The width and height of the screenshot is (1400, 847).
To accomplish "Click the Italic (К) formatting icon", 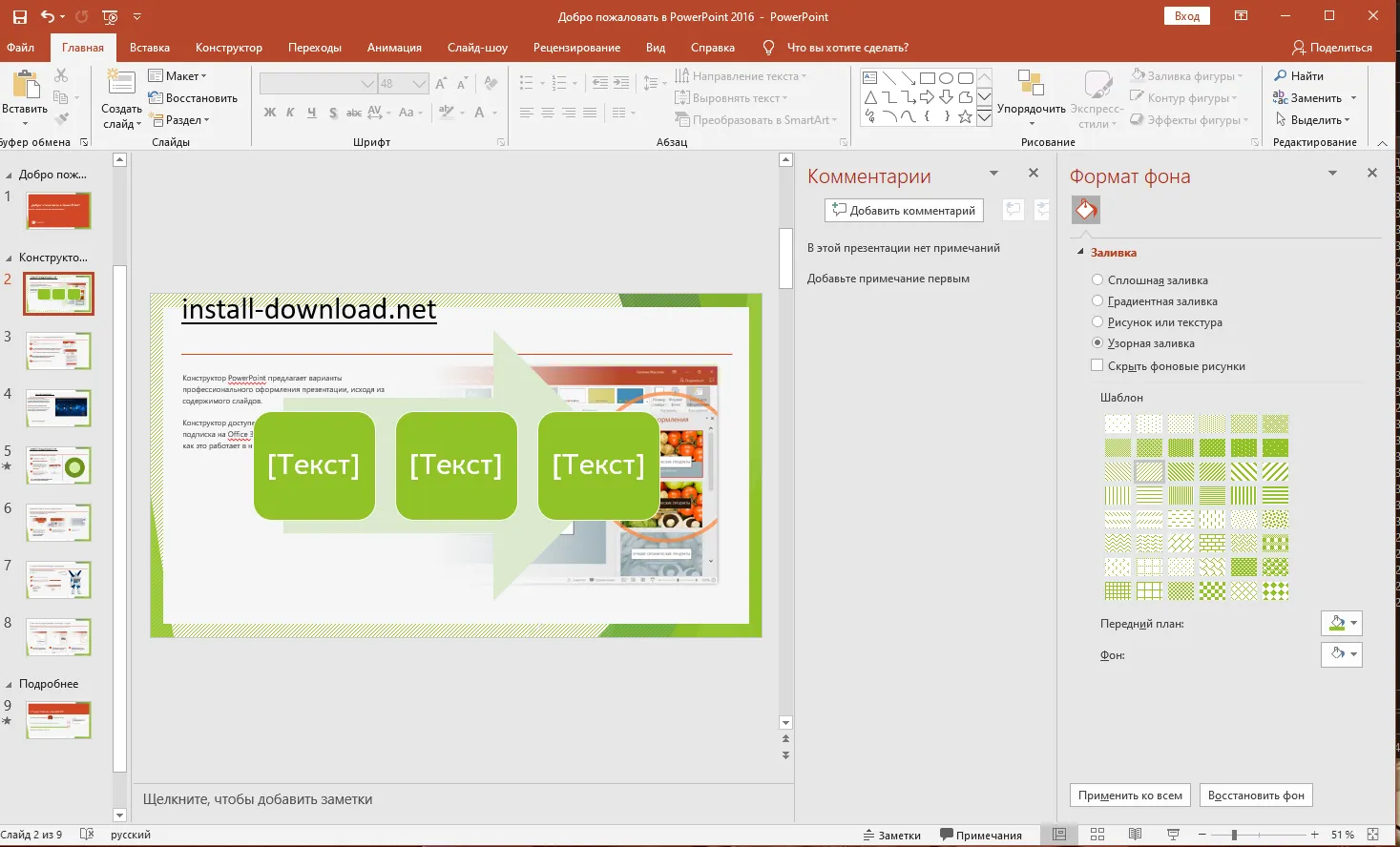I will tap(290, 113).
